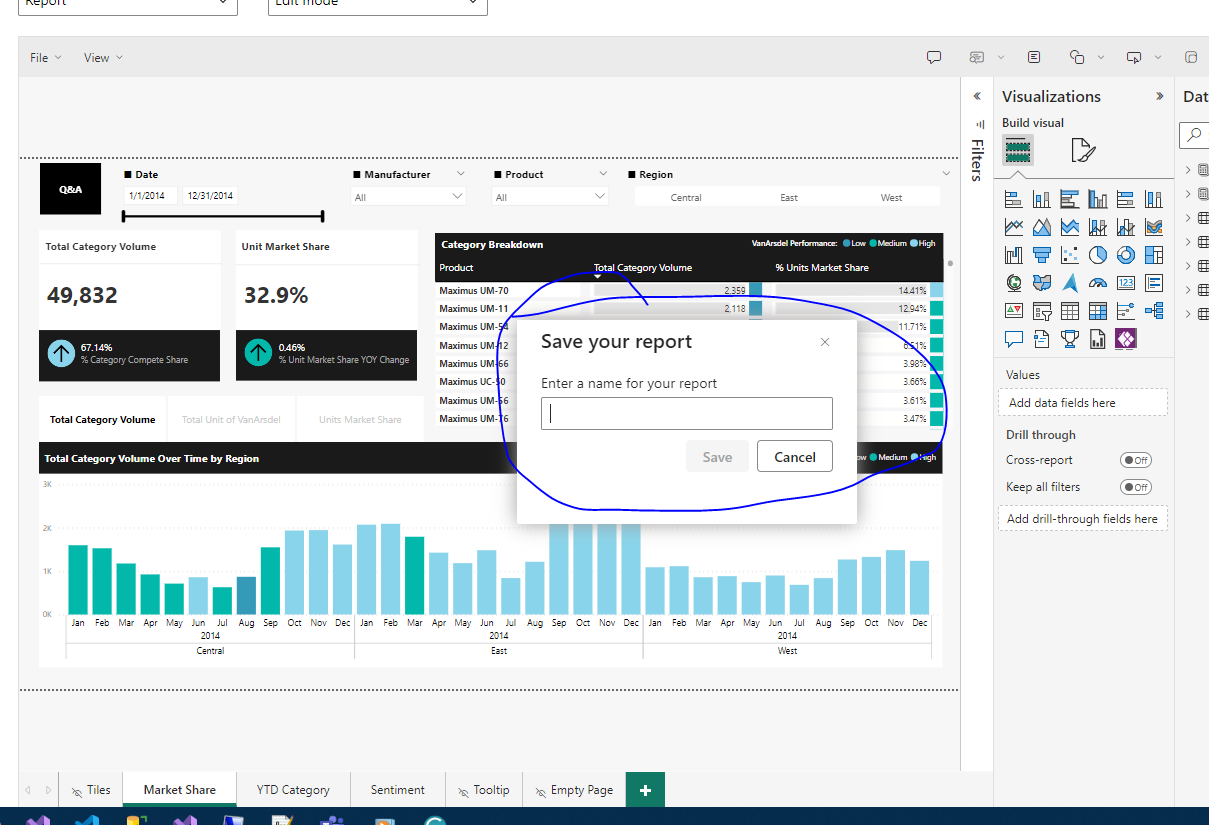Viewport: 1209px width, 825px height.
Task: Switch to the Tooltip page tab
Action: (x=483, y=789)
